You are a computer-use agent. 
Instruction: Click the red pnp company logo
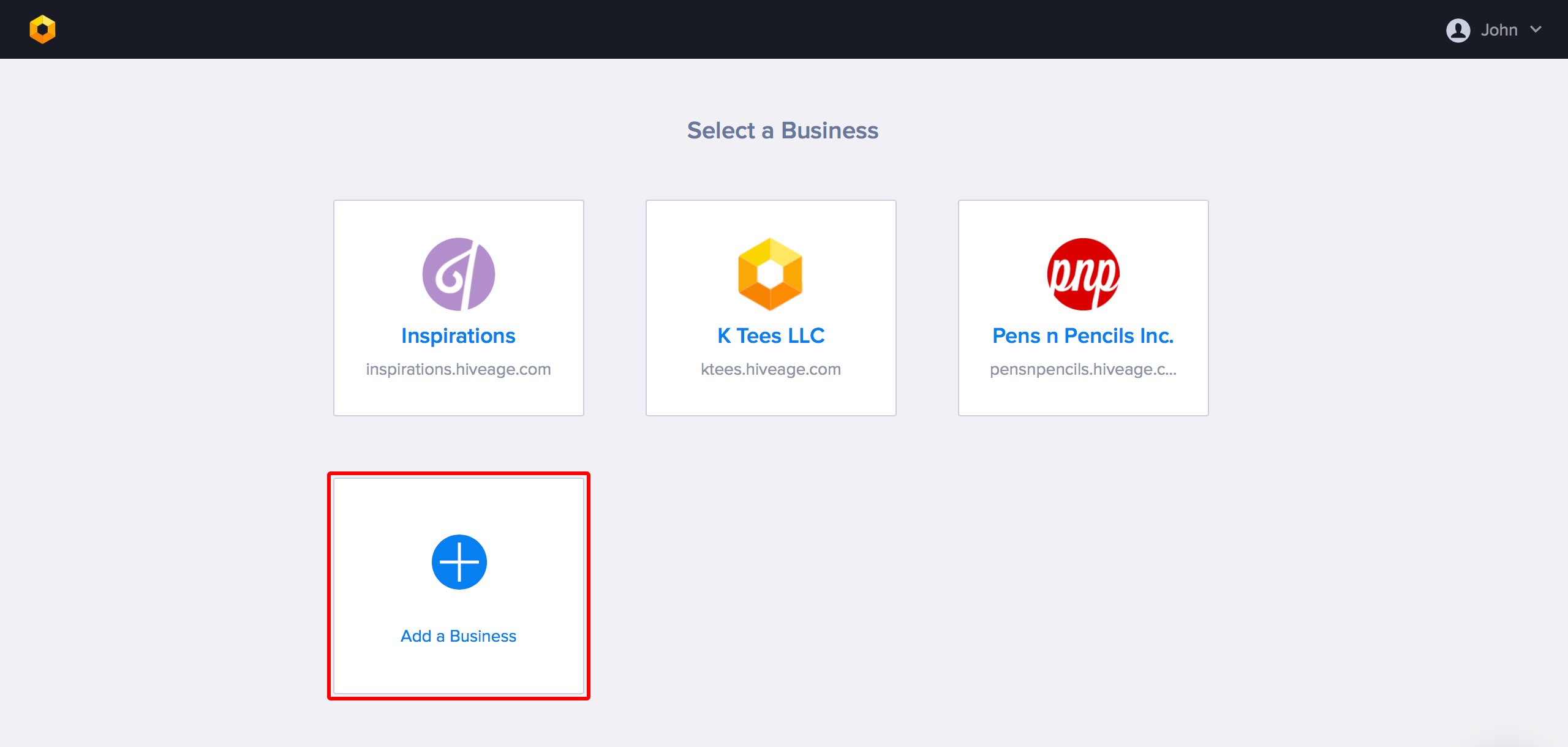(x=1083, y=274)
